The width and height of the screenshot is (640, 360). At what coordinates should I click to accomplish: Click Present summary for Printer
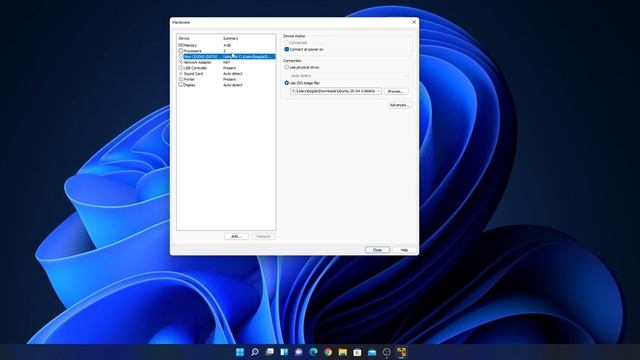pyautogui.click(x=229, y=80)
